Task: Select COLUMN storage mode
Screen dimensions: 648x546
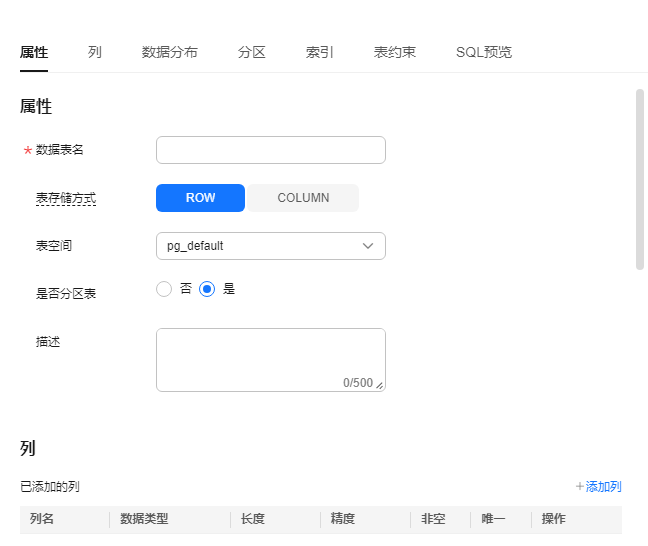Action: [x=303, y=198]
